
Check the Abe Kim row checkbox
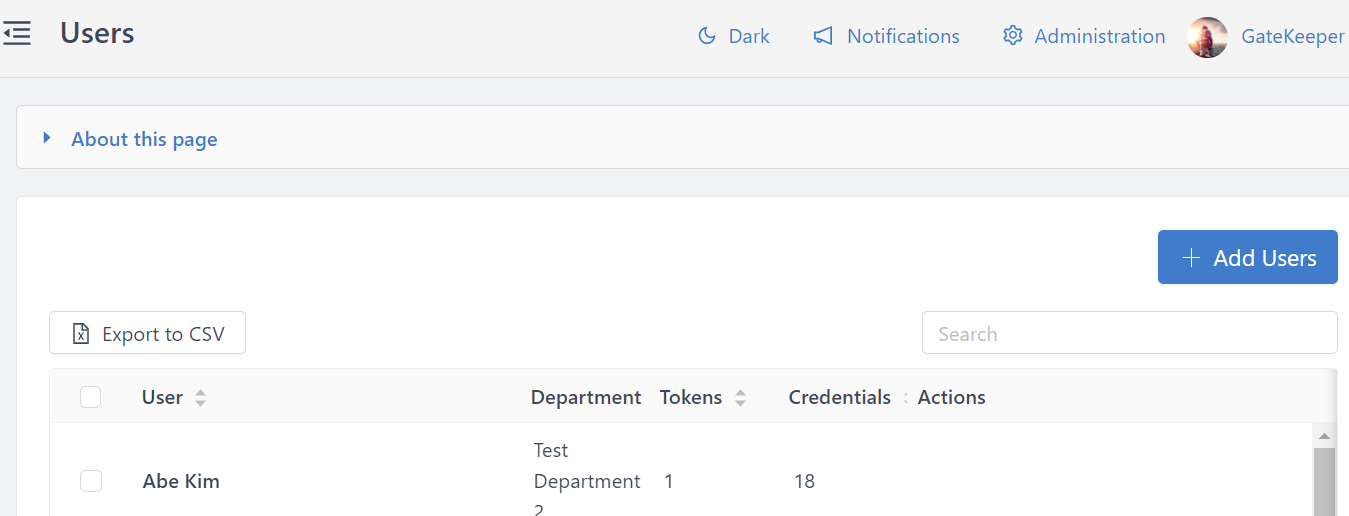(91, 481)
